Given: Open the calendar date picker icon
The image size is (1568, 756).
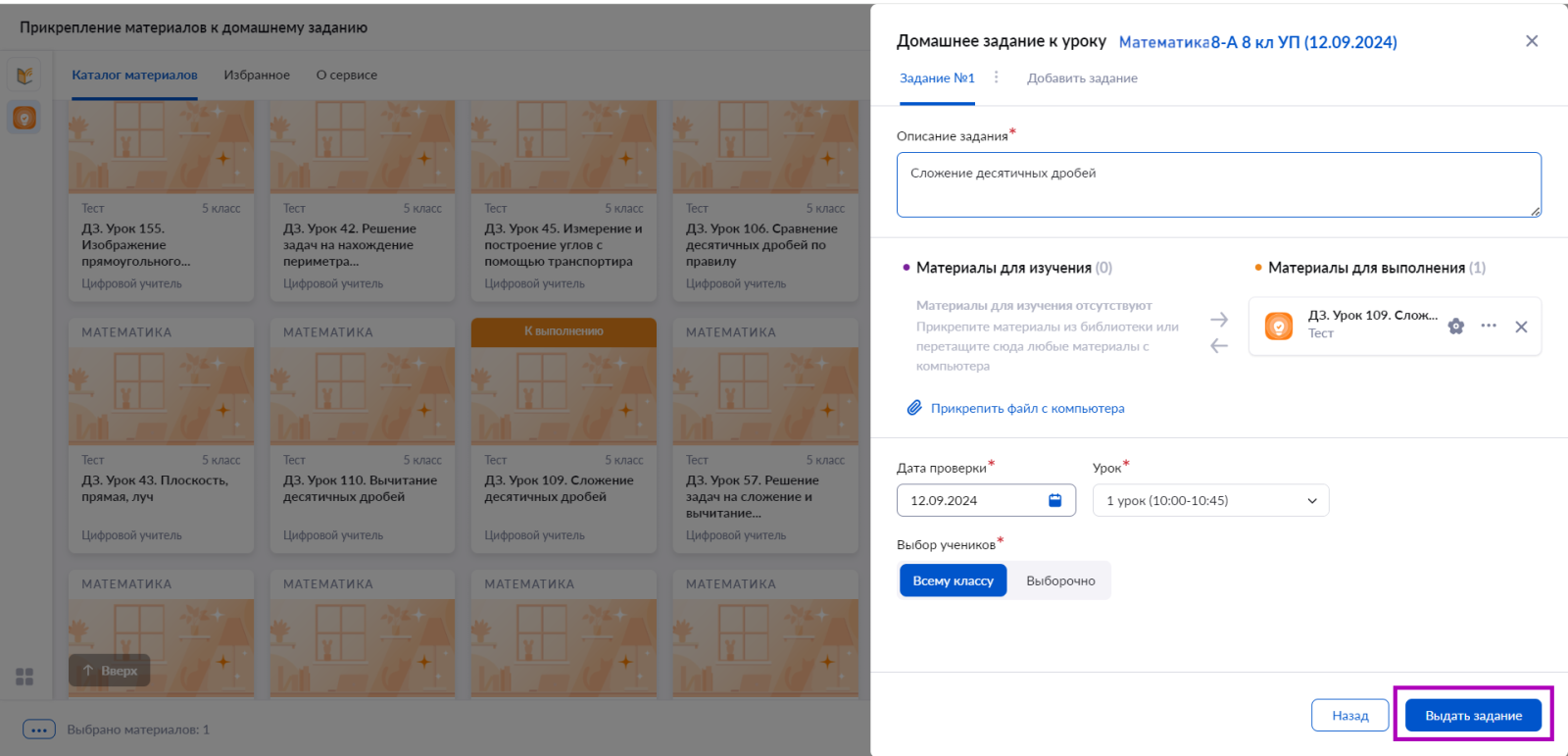Looking at the screenshot, I should click(x=1055, y=500).
